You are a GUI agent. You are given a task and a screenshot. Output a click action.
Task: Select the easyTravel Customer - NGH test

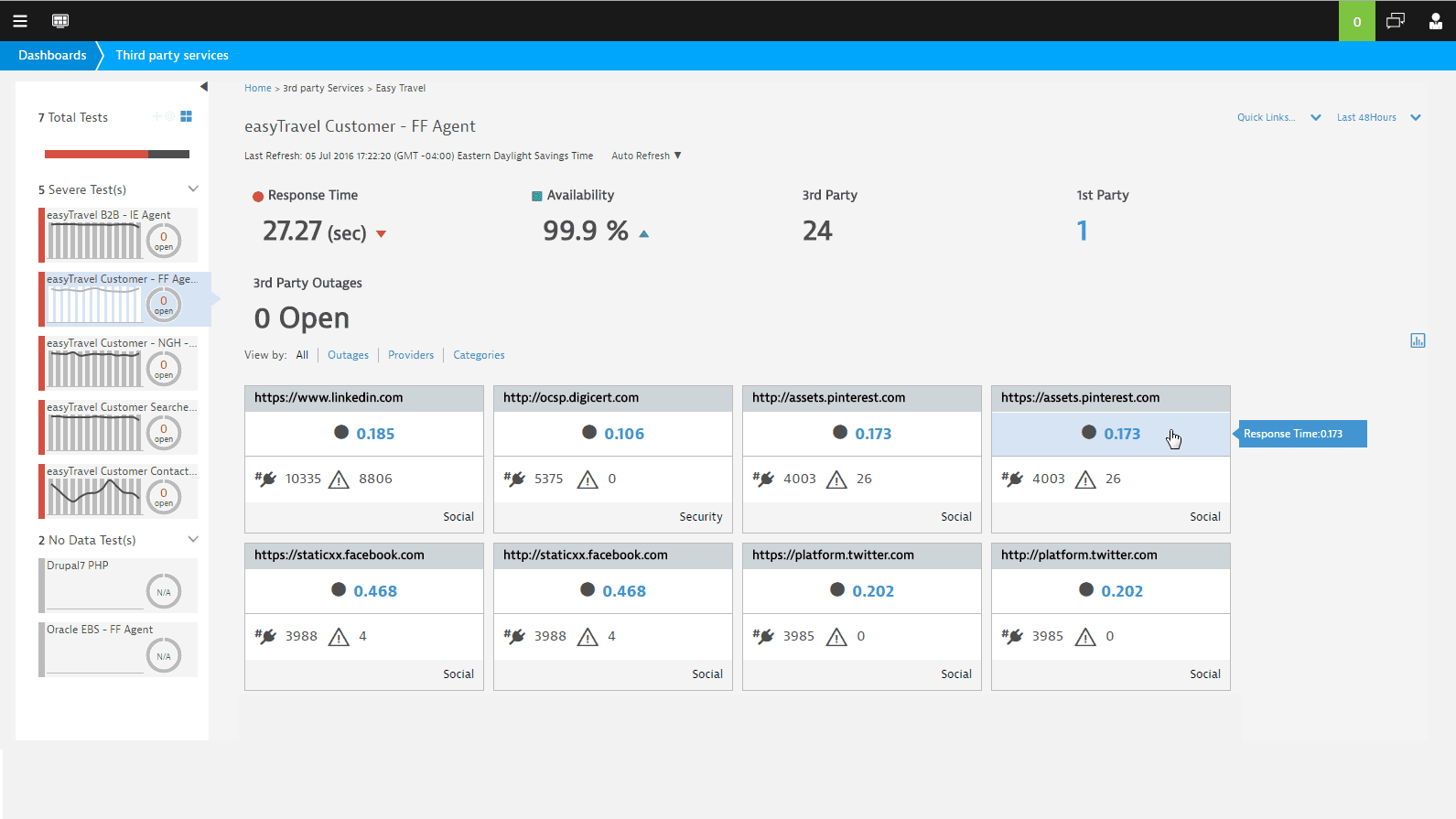pos(118,363)
